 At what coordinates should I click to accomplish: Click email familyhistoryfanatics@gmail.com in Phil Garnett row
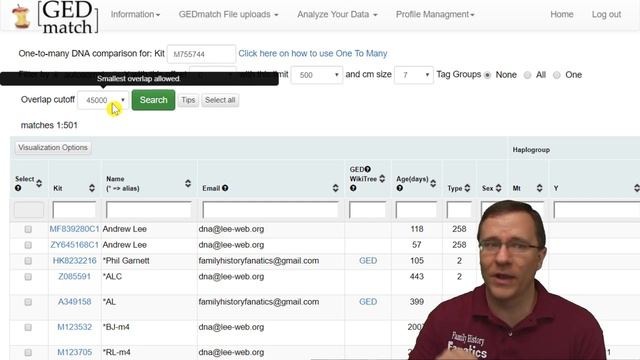(x=259, y=260)
